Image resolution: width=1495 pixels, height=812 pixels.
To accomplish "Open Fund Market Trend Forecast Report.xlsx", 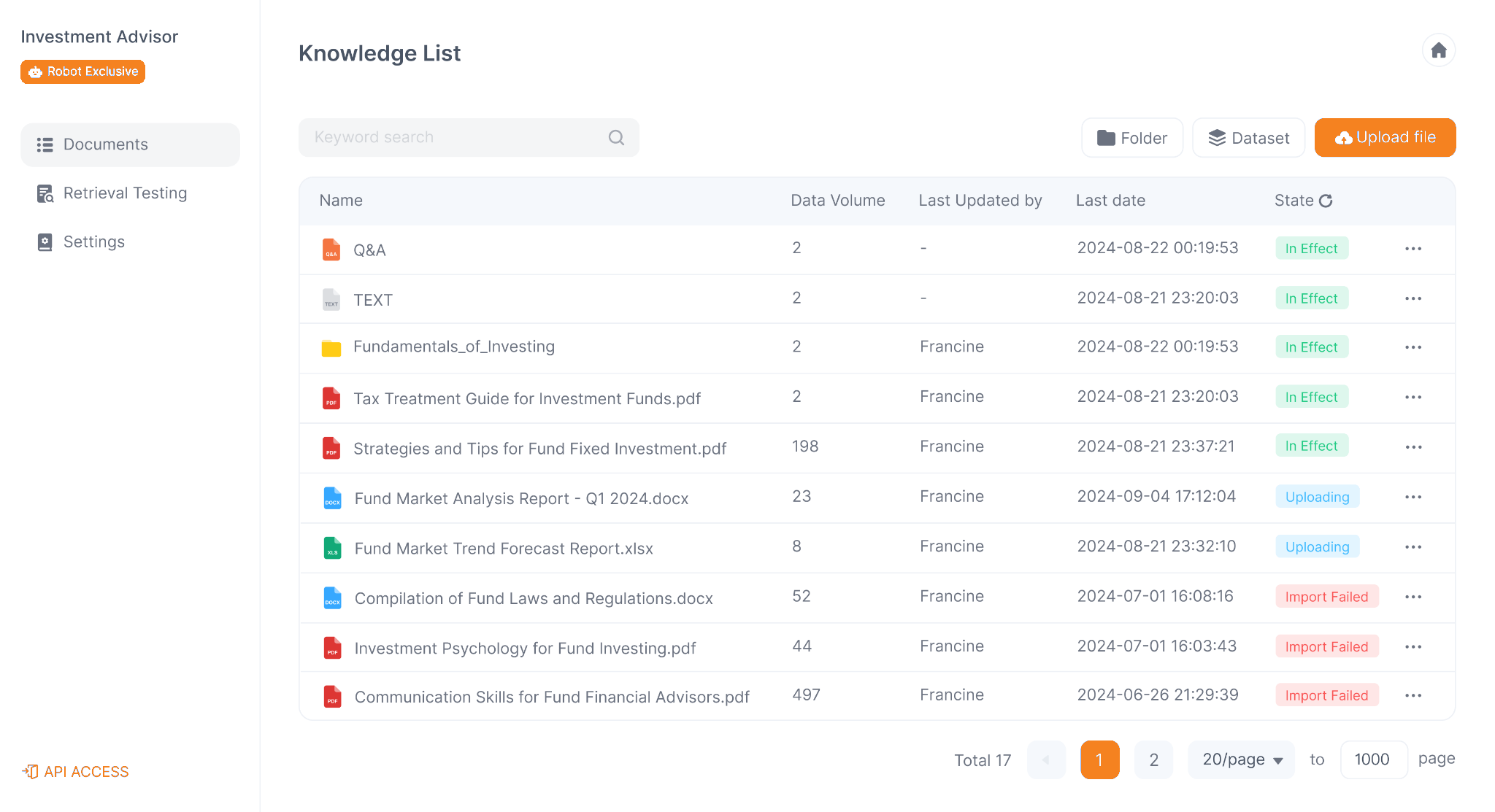I will (504, 549).
